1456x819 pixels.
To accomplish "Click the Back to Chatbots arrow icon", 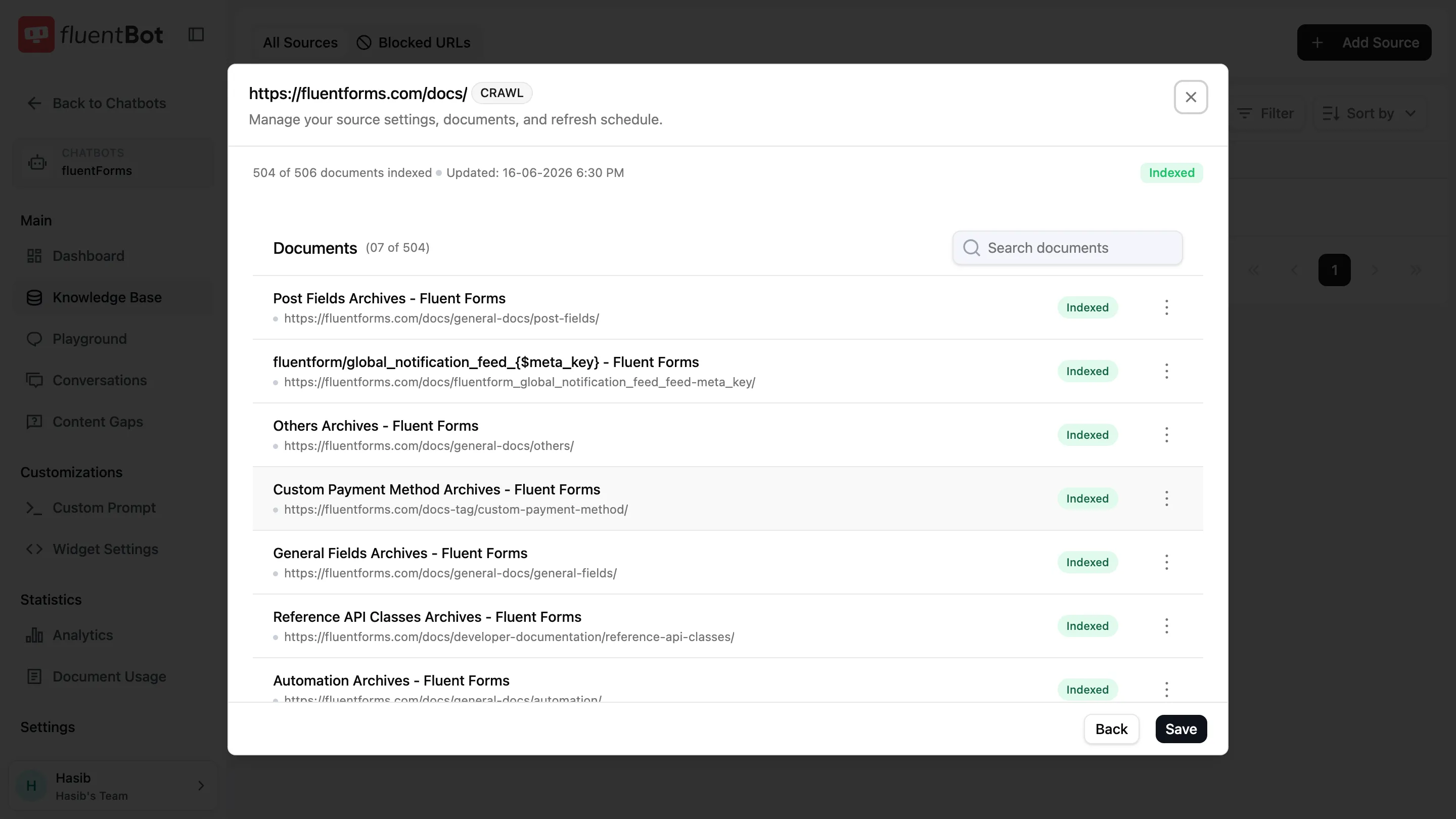I will click(34, 104).
